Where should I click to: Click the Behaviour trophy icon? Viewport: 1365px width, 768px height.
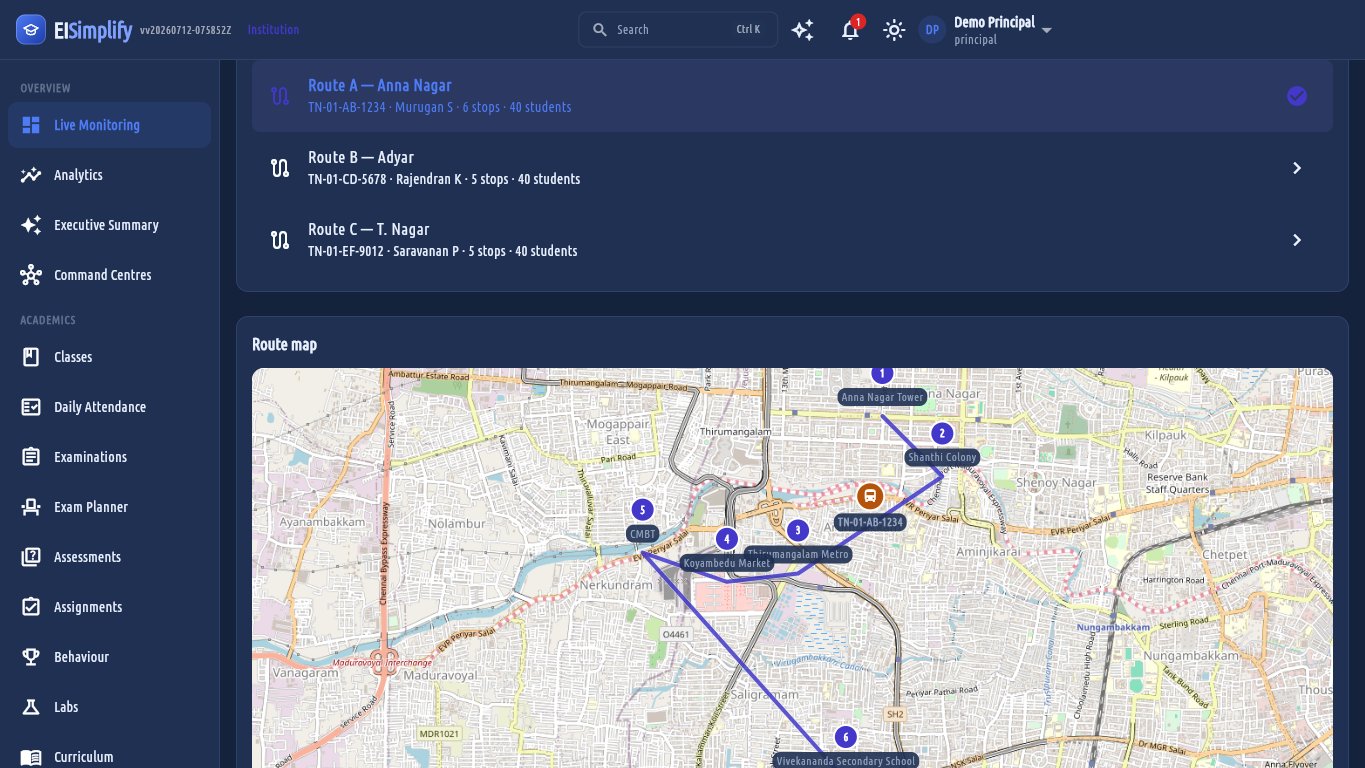pyautogui.click(x=31, y=657)
